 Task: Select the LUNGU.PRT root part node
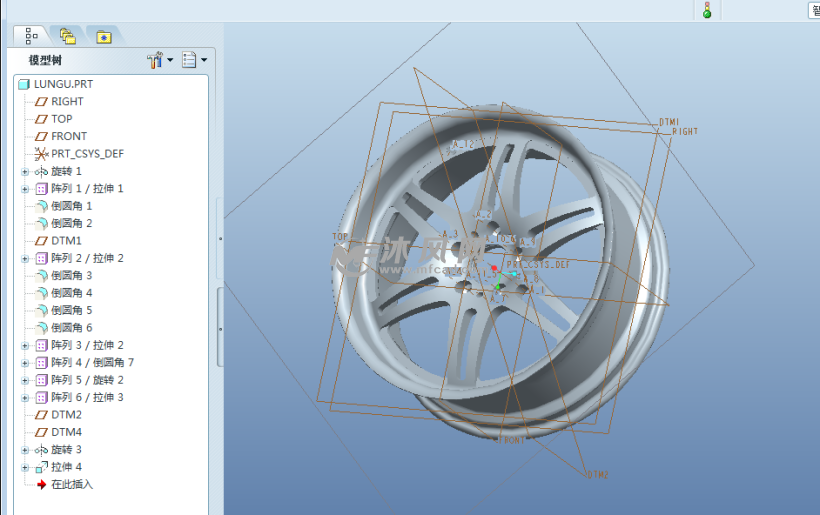tap(63, 84)
